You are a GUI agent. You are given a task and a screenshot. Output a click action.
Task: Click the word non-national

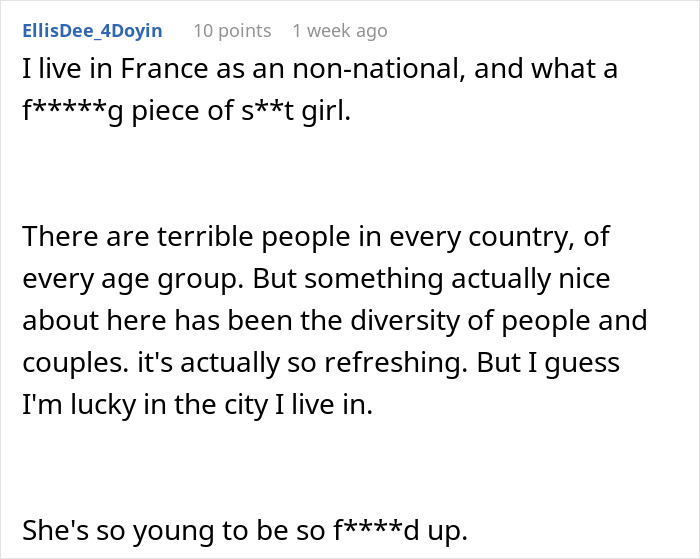point(360,69)
